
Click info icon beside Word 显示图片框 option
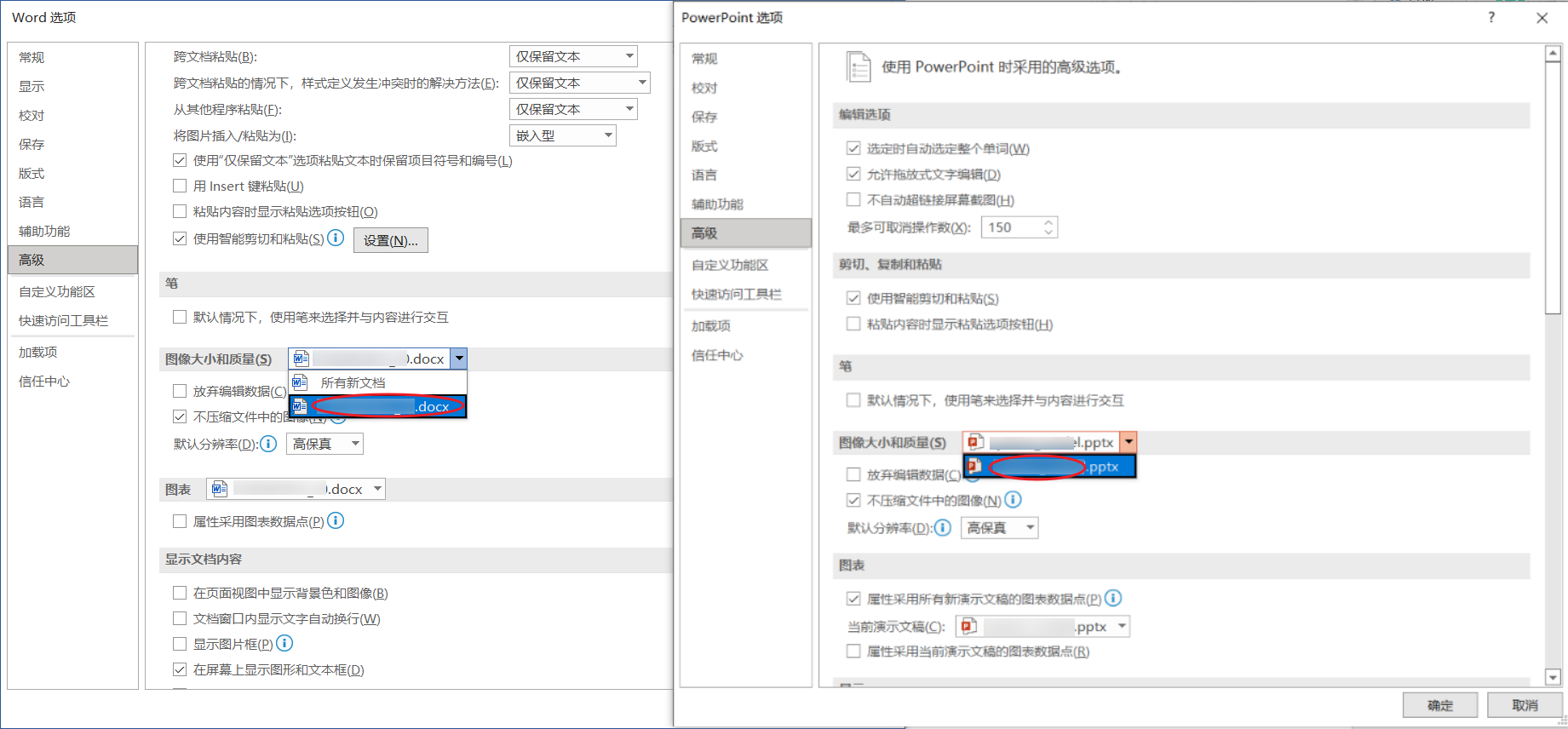285,643
